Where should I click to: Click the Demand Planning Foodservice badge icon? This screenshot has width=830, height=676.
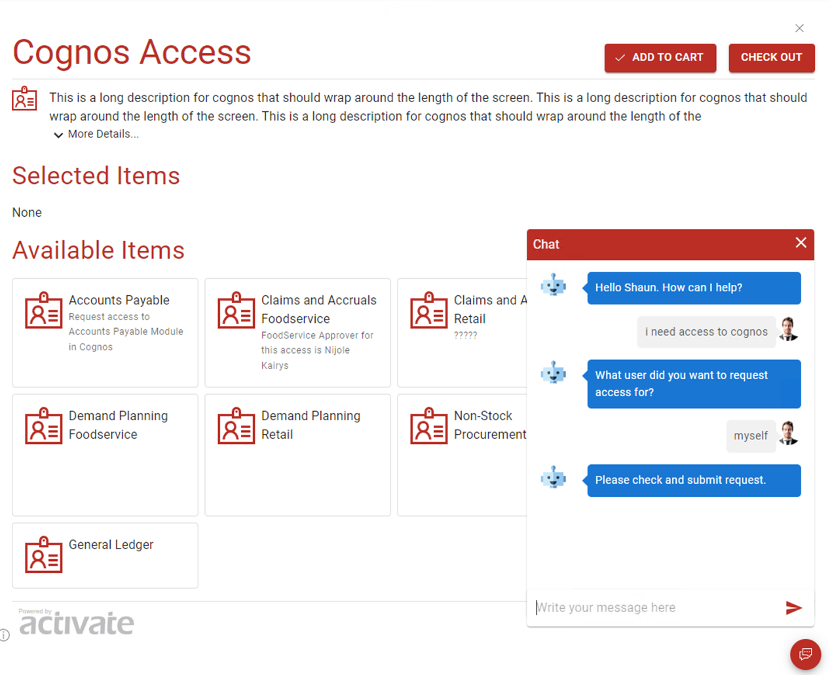[x=43, y=426]
